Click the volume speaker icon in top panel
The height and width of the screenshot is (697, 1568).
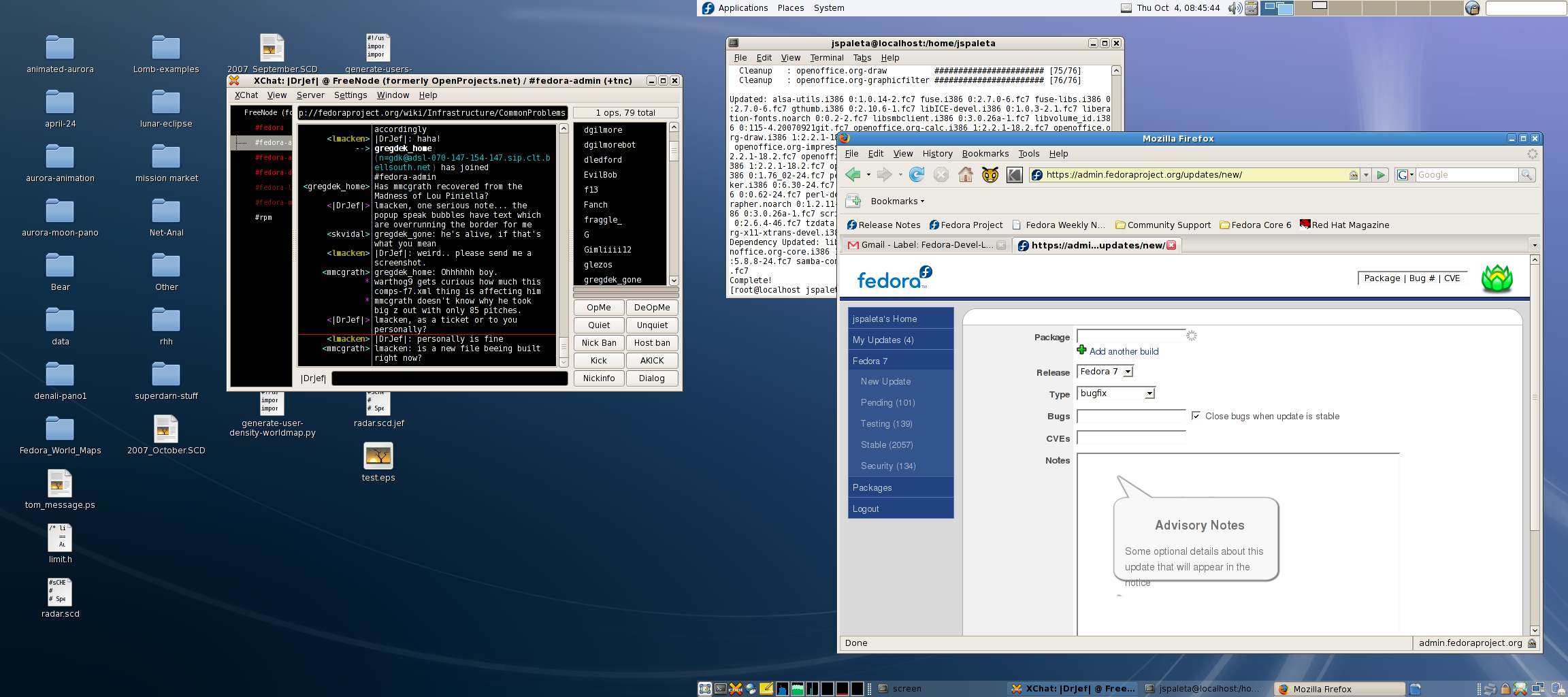point(1235,8)
